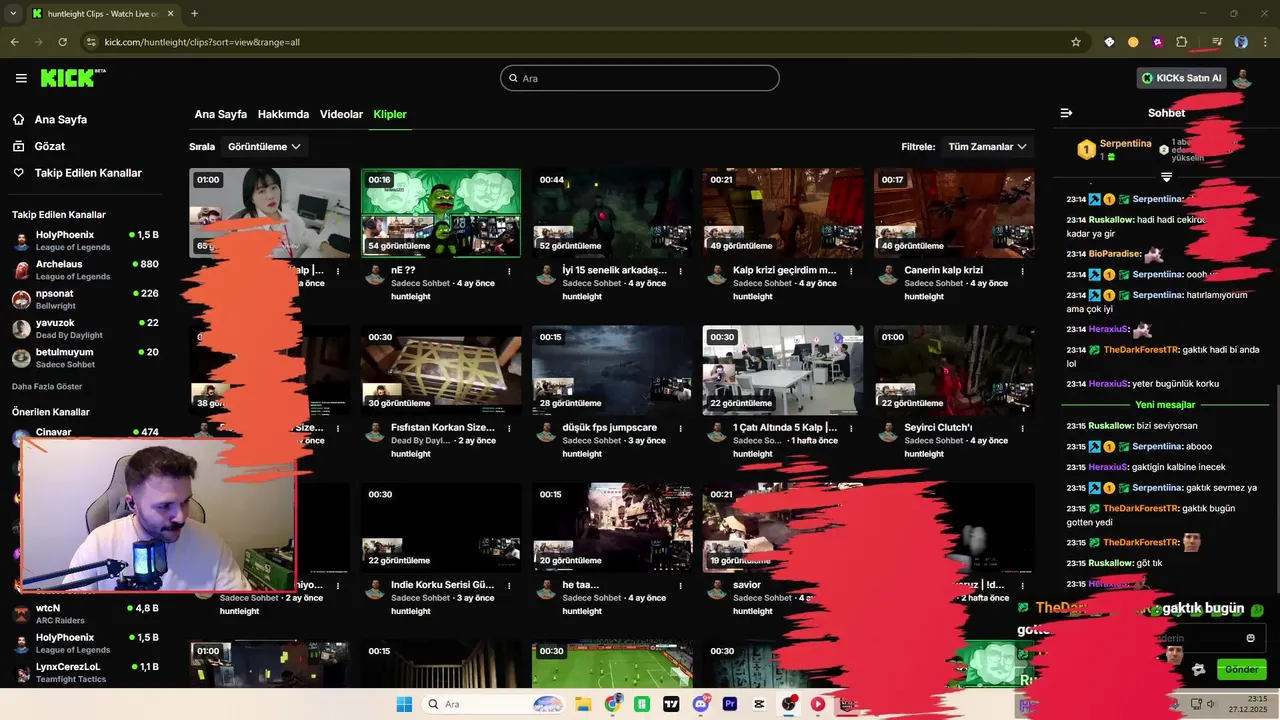Click Serpentiina username in the chat leaderboard
Viewport: 1280px width, 720px height.
(x=1125, y=144)
